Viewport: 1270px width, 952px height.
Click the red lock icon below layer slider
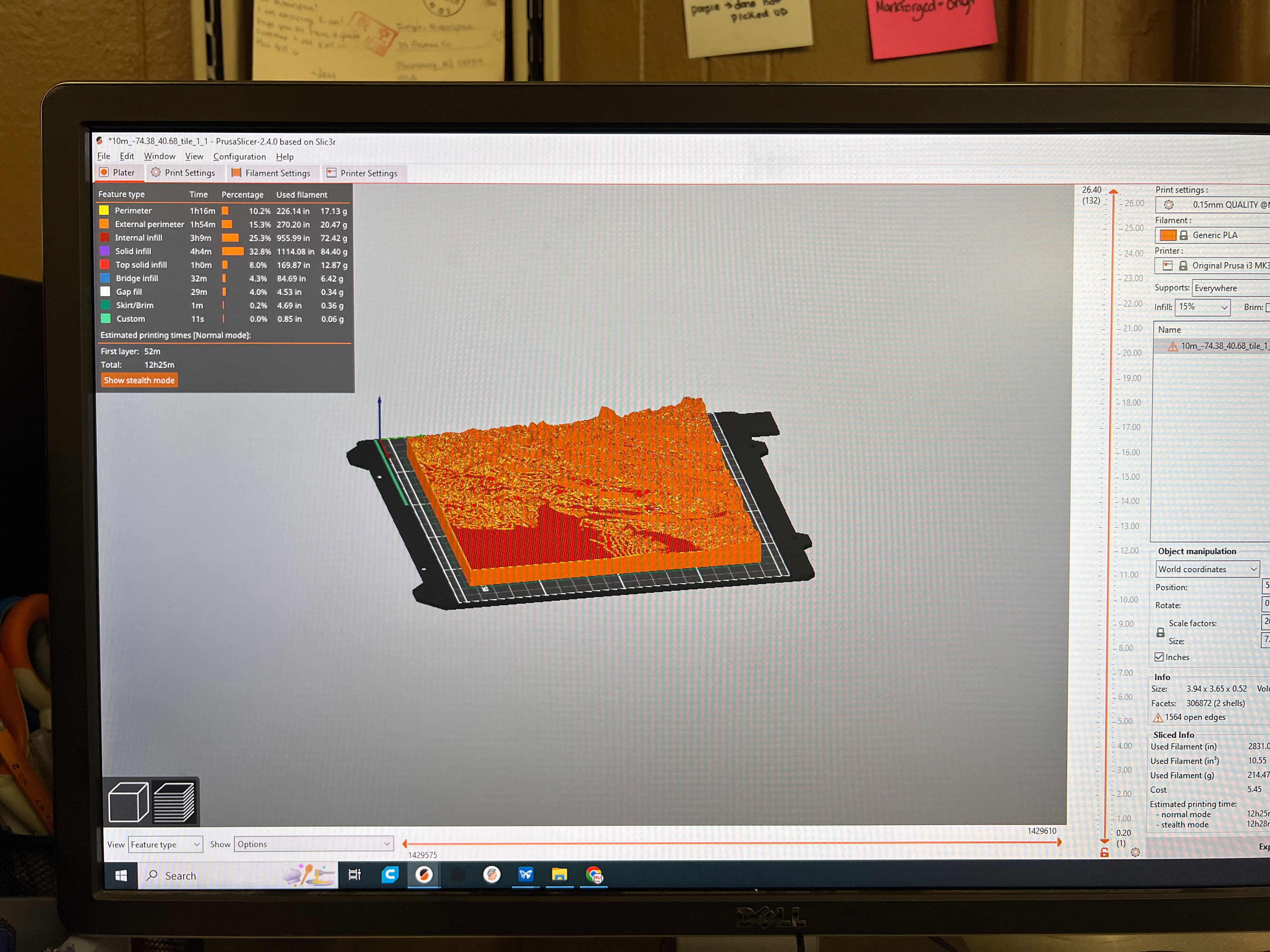(1104, 853)
